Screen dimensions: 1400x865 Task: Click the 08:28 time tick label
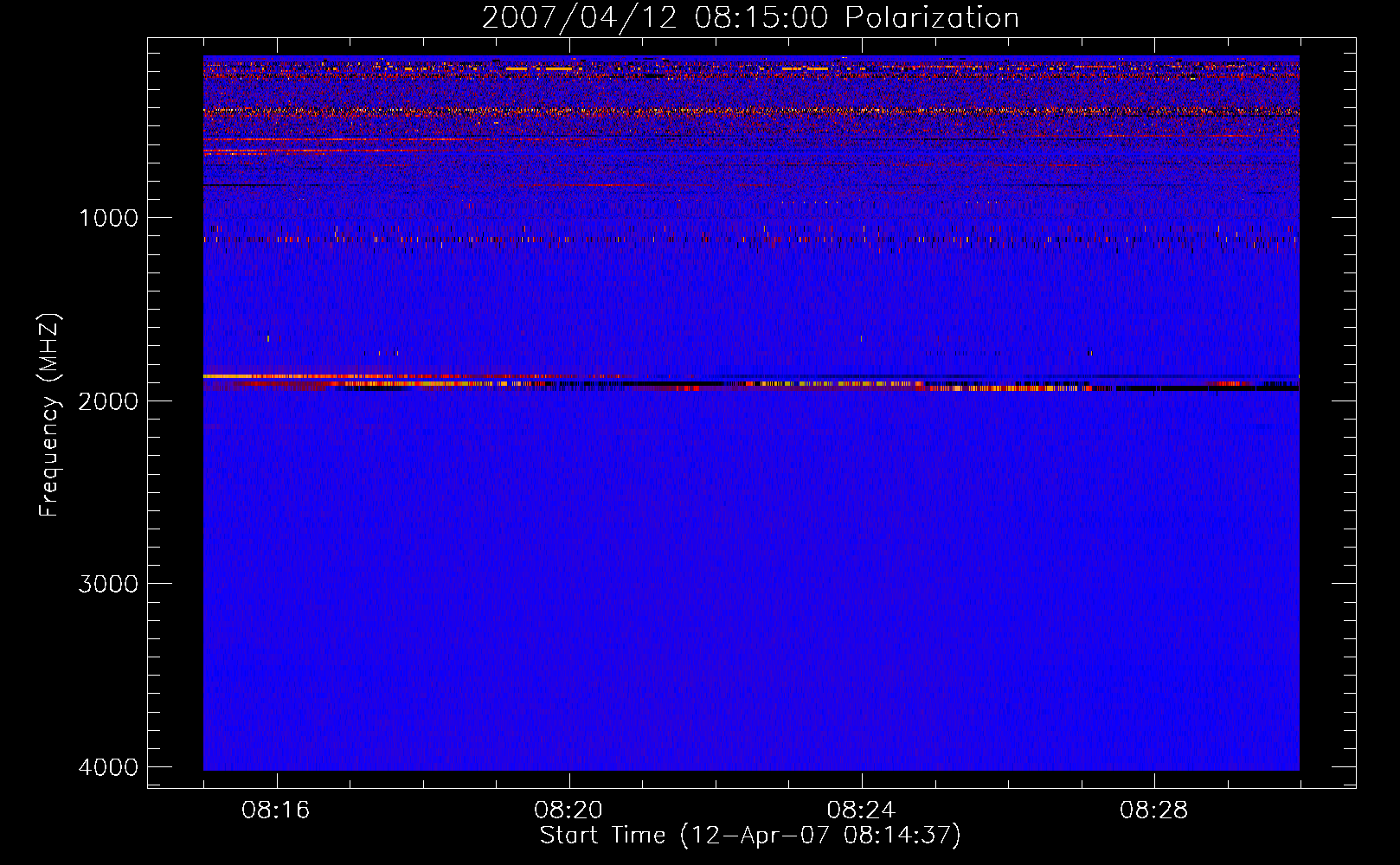point(1153,811)
